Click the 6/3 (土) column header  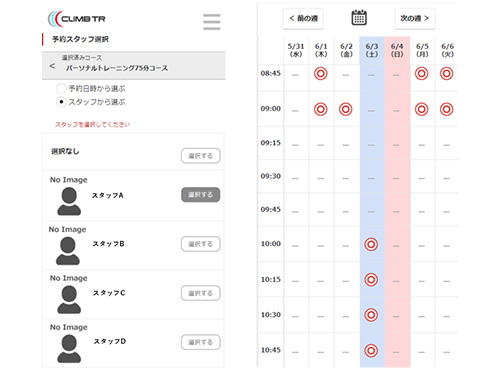[x=372, y=50]
